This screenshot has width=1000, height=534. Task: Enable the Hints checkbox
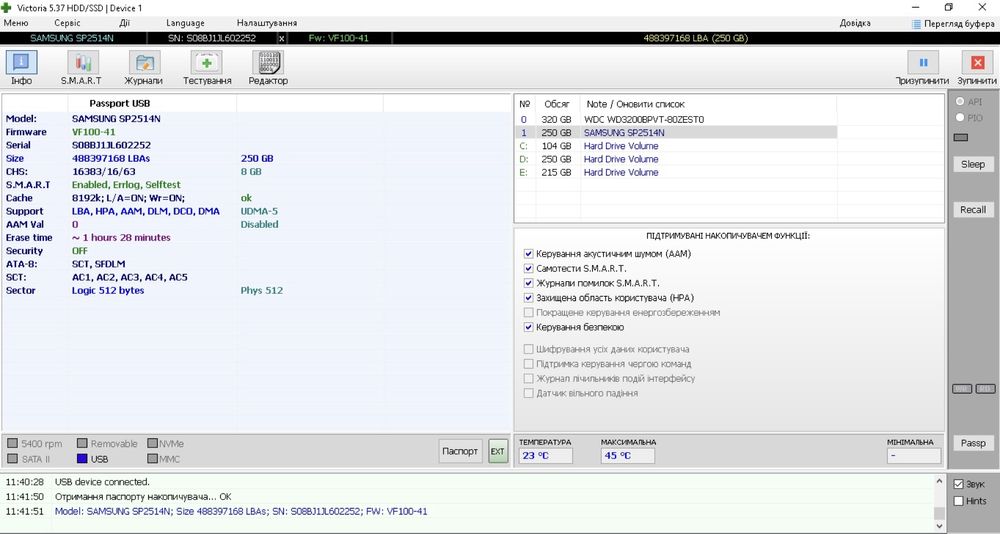pyautogui.click(x=958, y=501)
